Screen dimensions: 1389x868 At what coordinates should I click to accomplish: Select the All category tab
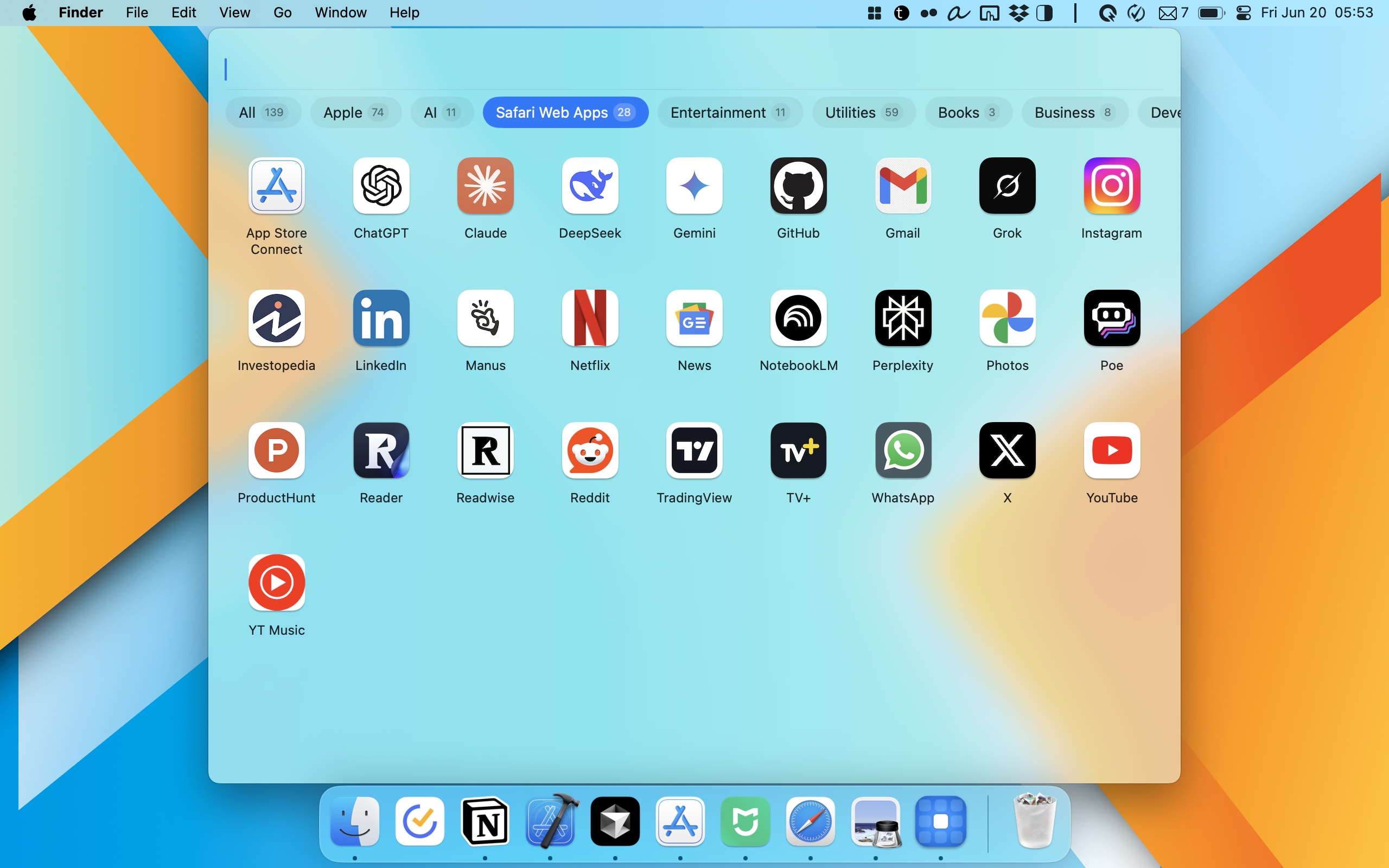coord(262,112)
